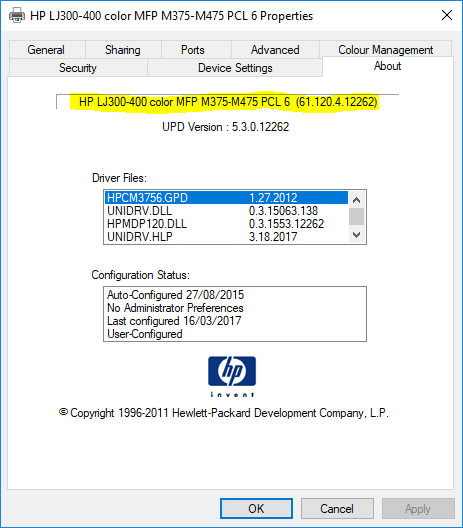Switch to the General tab
Image resolution: width=463 pixels, height=528 pixels.
(x=46, y=50)
